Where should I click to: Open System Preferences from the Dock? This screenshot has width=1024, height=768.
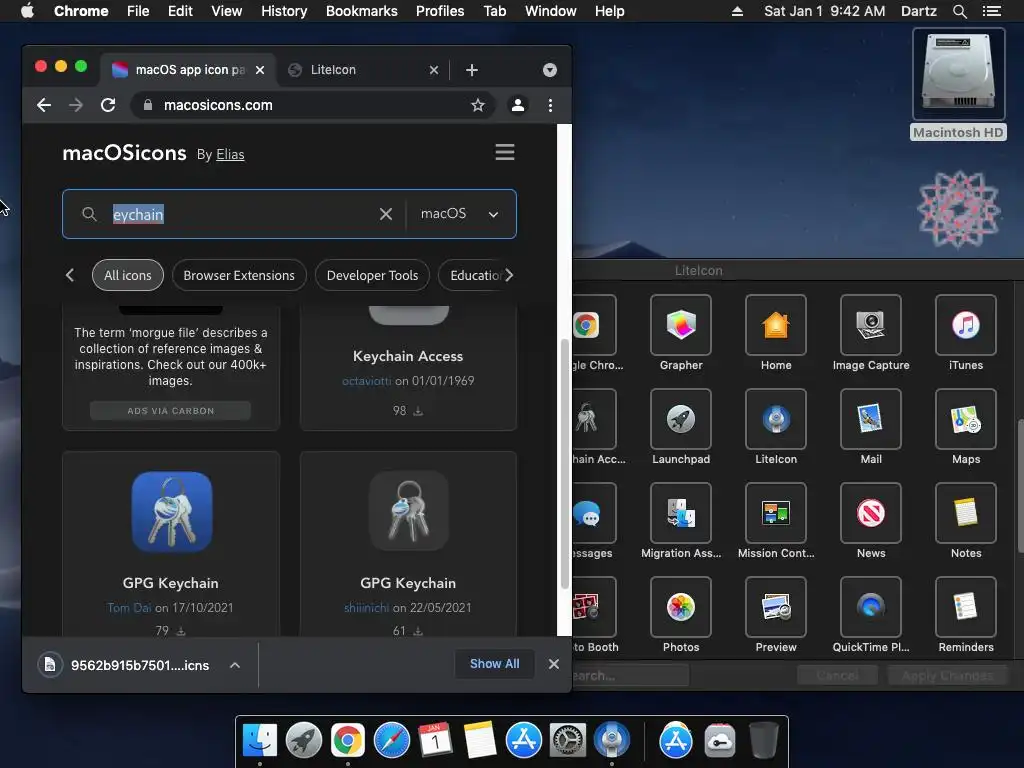pyautogui.click(x=568, y=741)
